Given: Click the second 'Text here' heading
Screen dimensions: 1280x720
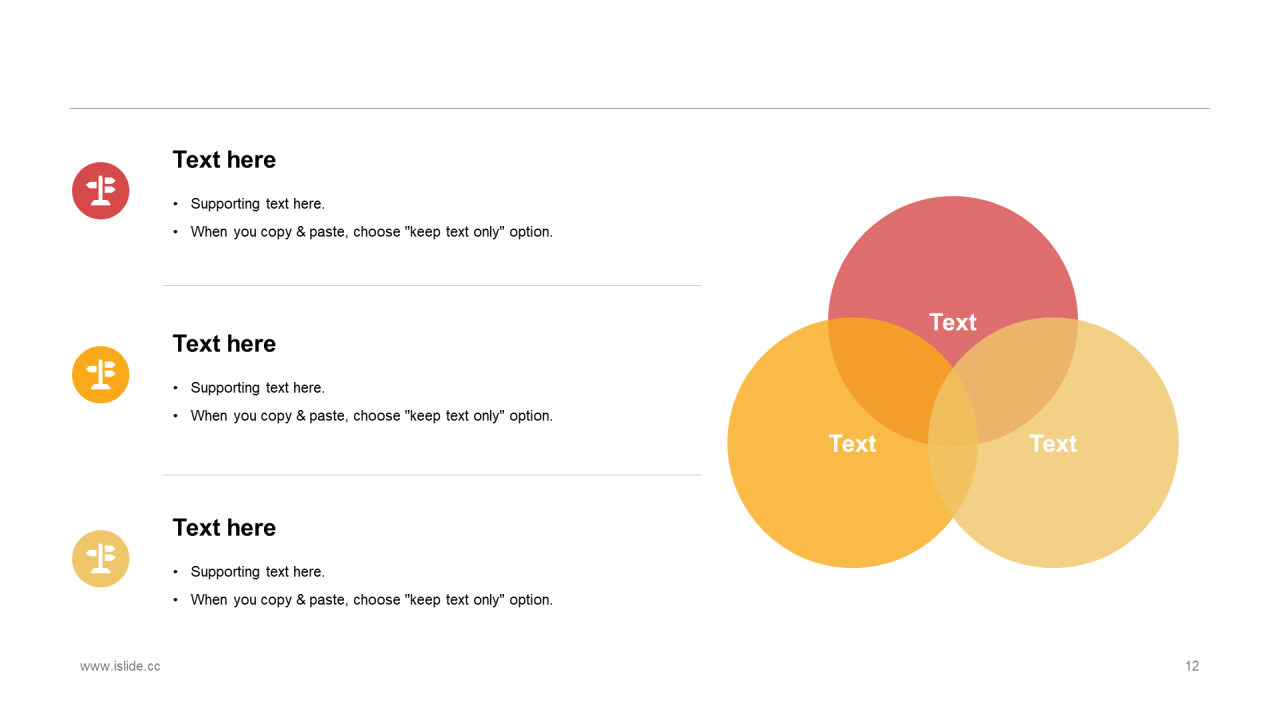Looking at the screenshot, I should click(224, 344).
